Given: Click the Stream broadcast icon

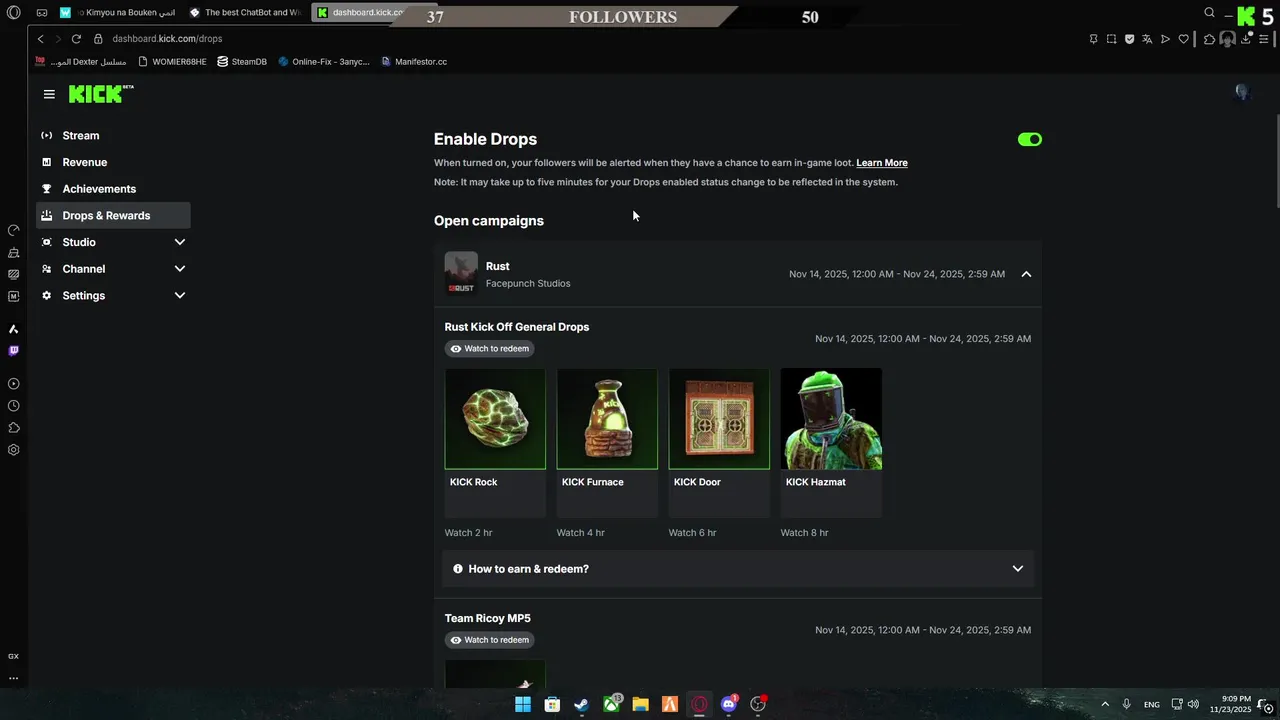Looking at the screenshot, I should point(46,135).
